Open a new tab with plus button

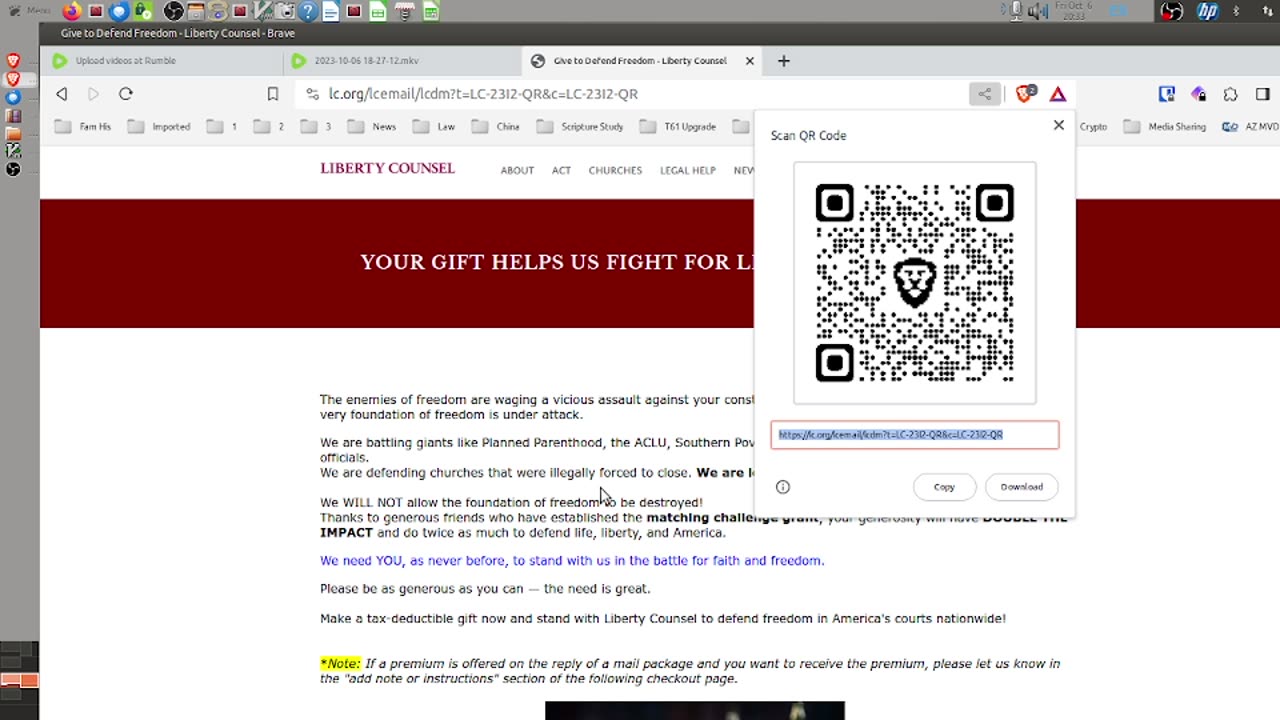point(784,61)
